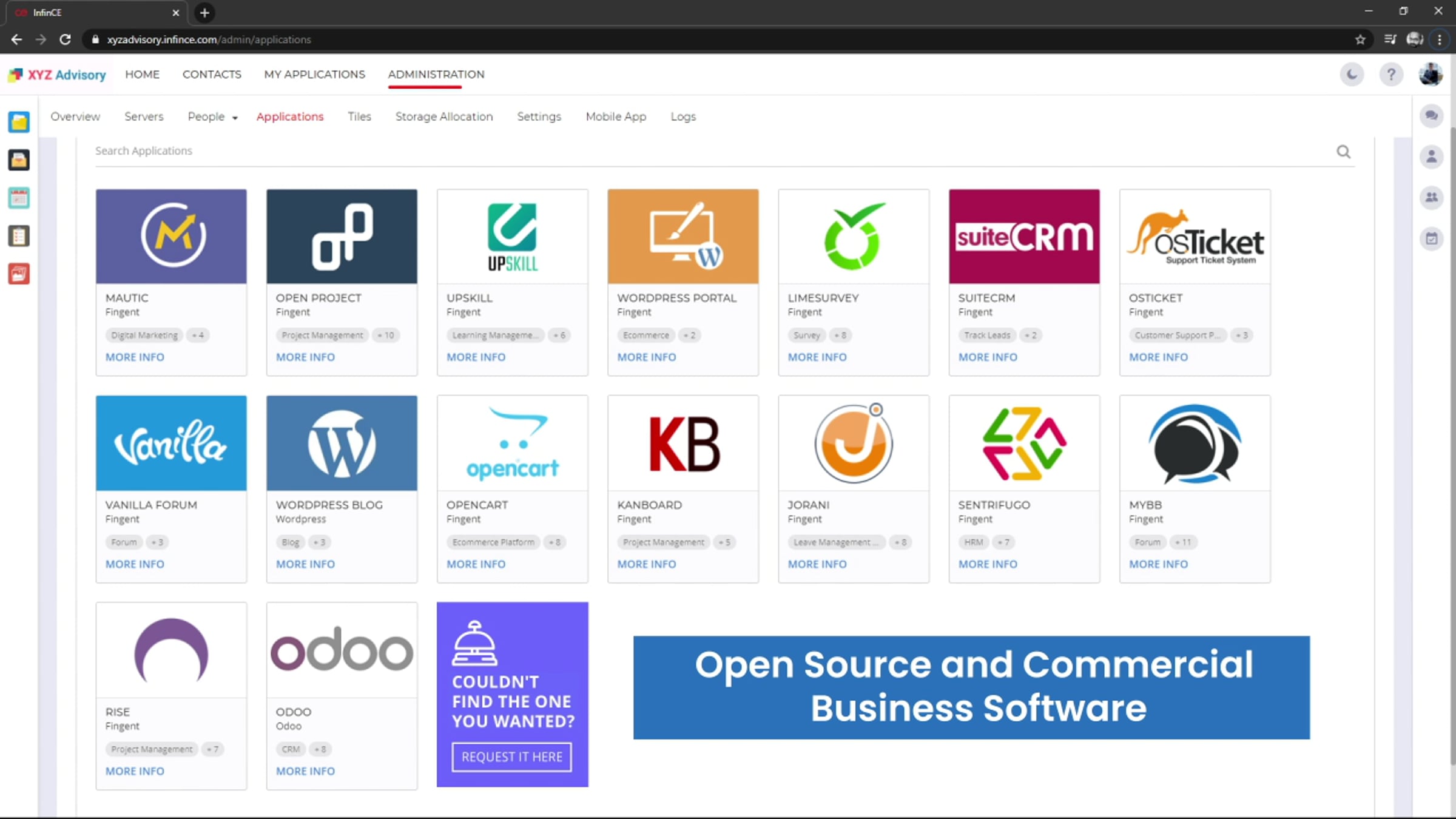The image size is (1456, 819).
Task: Click the XYZ Advisory logo
Action: (57, 75)
